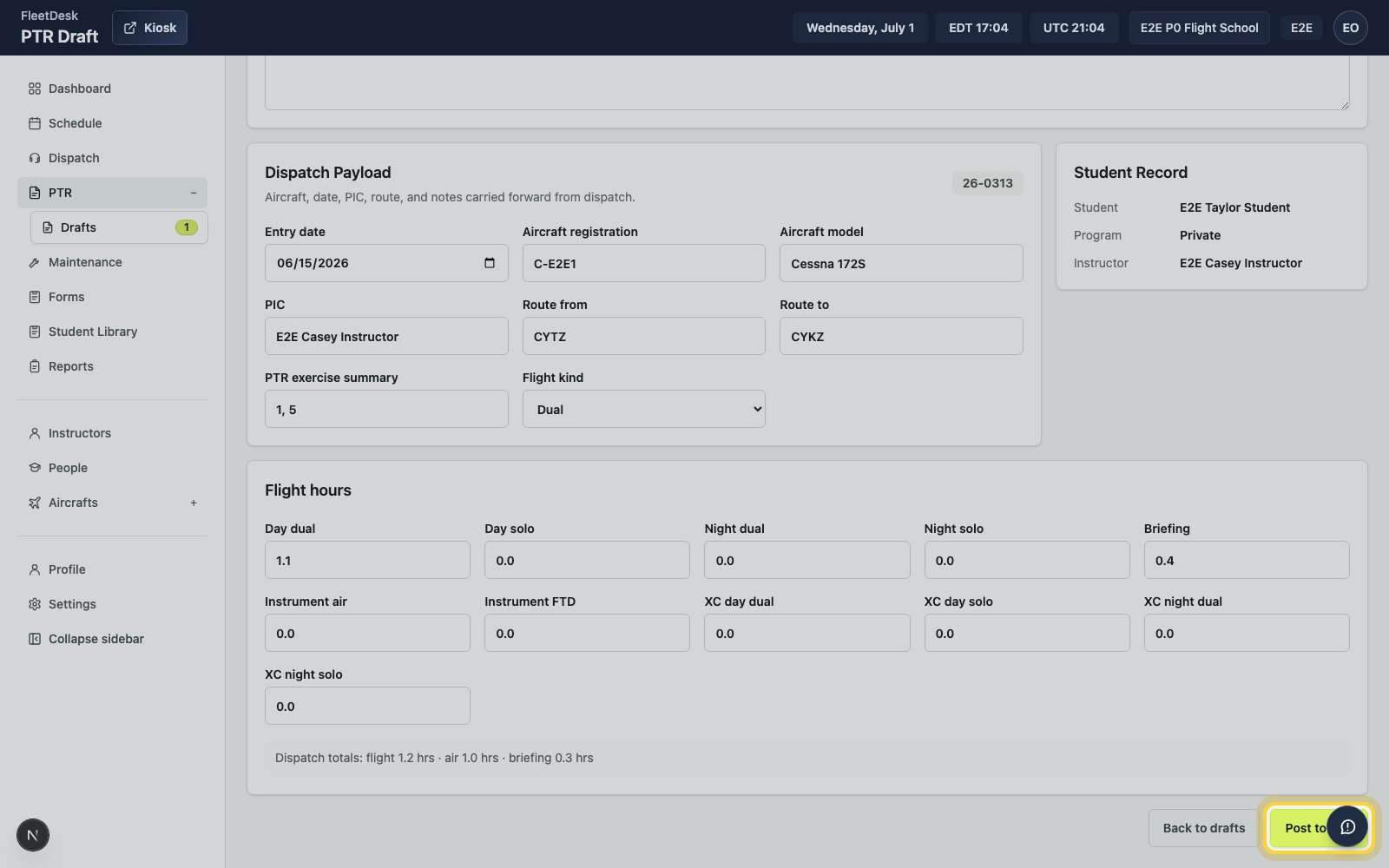Click the Dashboard grid icon in sidebar
Screen dimensions: 1389x868
(x=35, y=89)
